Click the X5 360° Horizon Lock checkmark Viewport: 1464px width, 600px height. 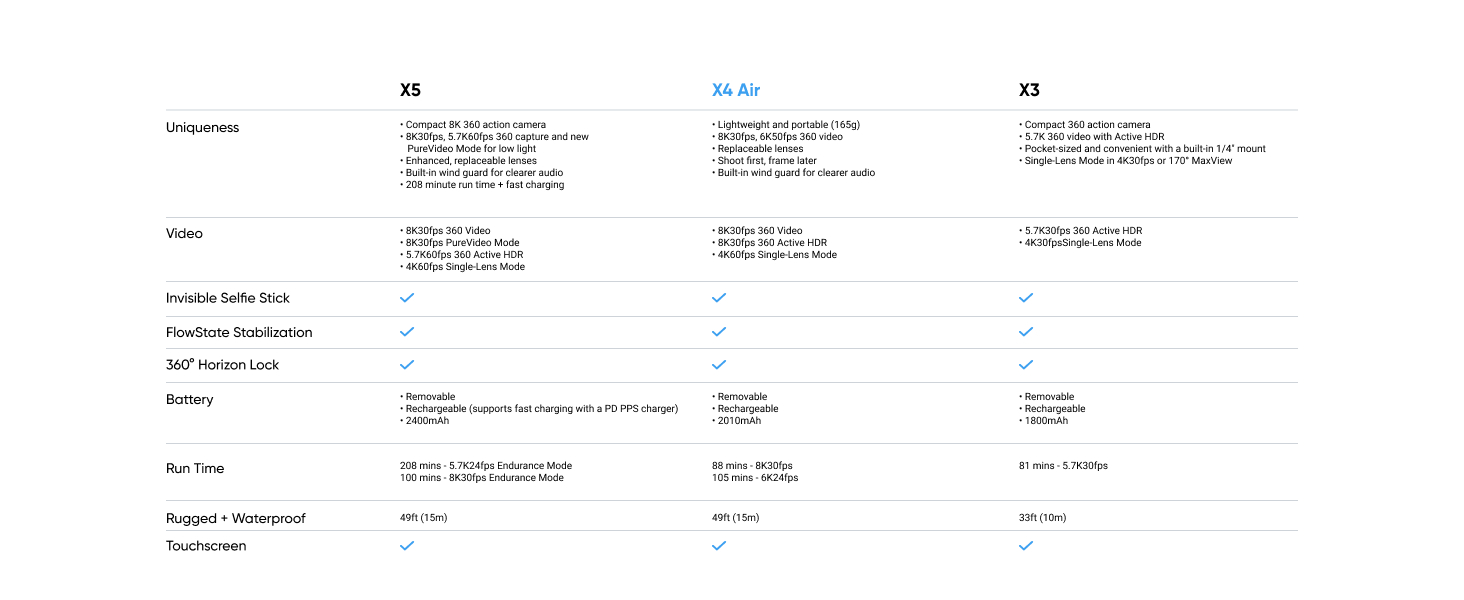point(407,365)
